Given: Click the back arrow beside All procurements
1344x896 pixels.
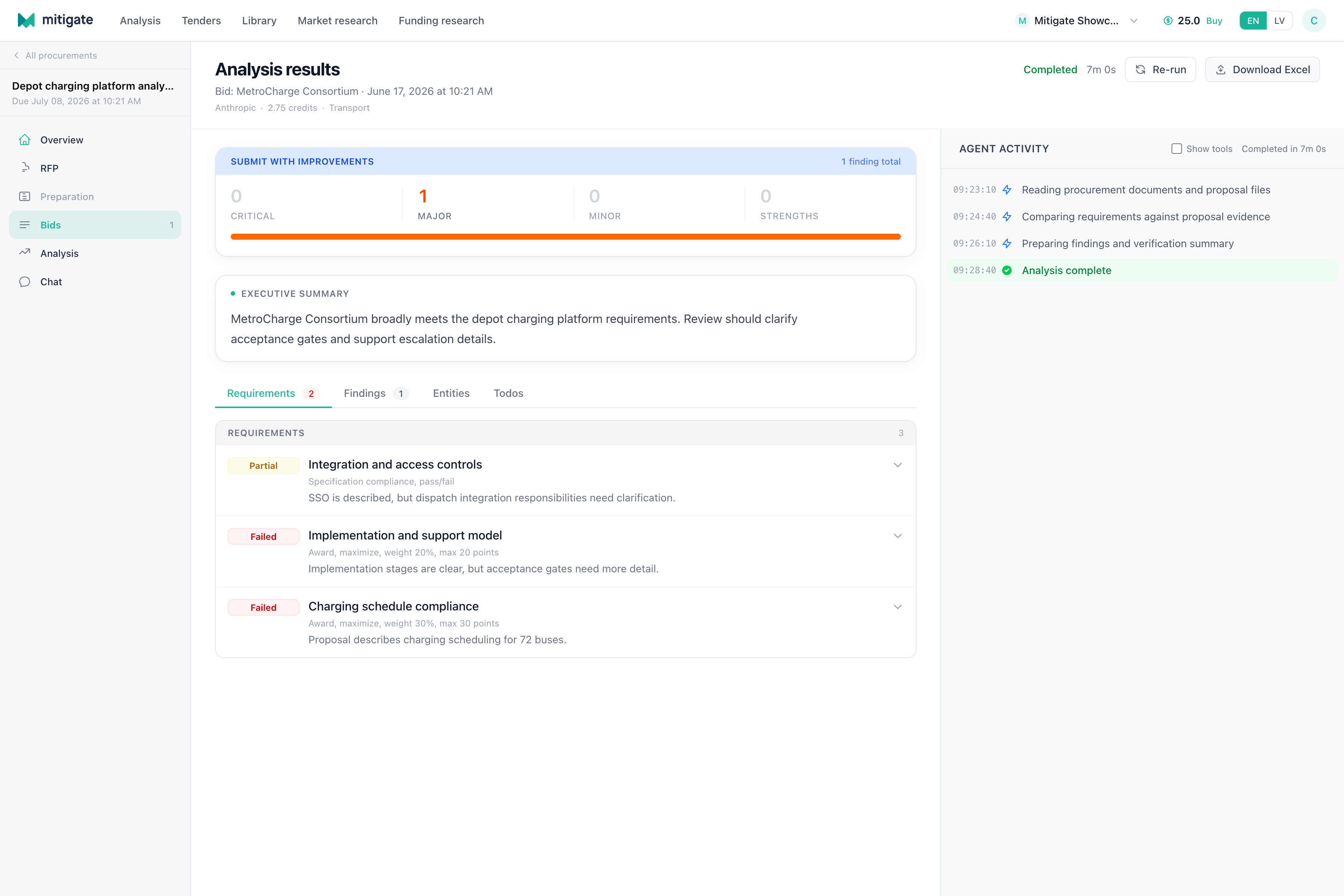Looking at the screenshot, I should (x=16, y=55).
